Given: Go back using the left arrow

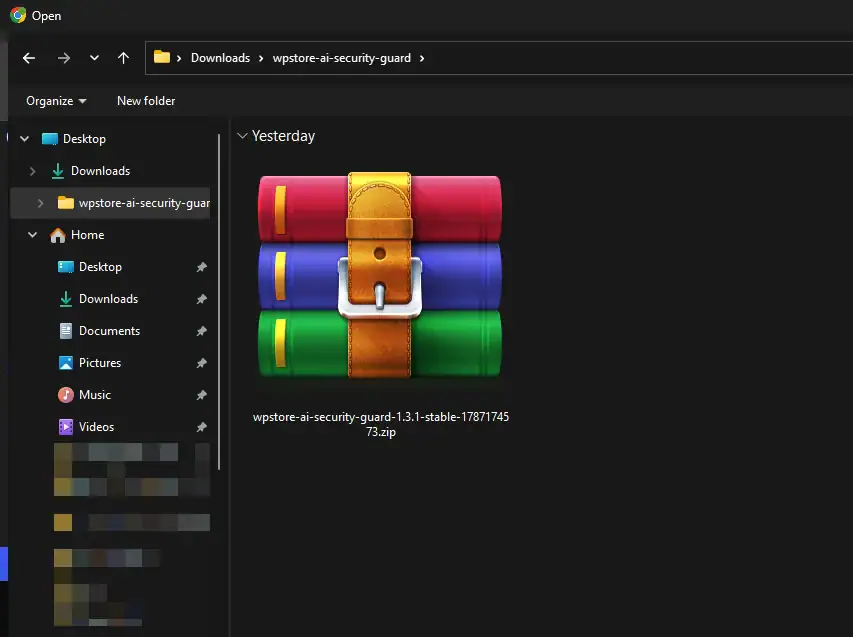Looking at the screenshot, I should (29, 58).
